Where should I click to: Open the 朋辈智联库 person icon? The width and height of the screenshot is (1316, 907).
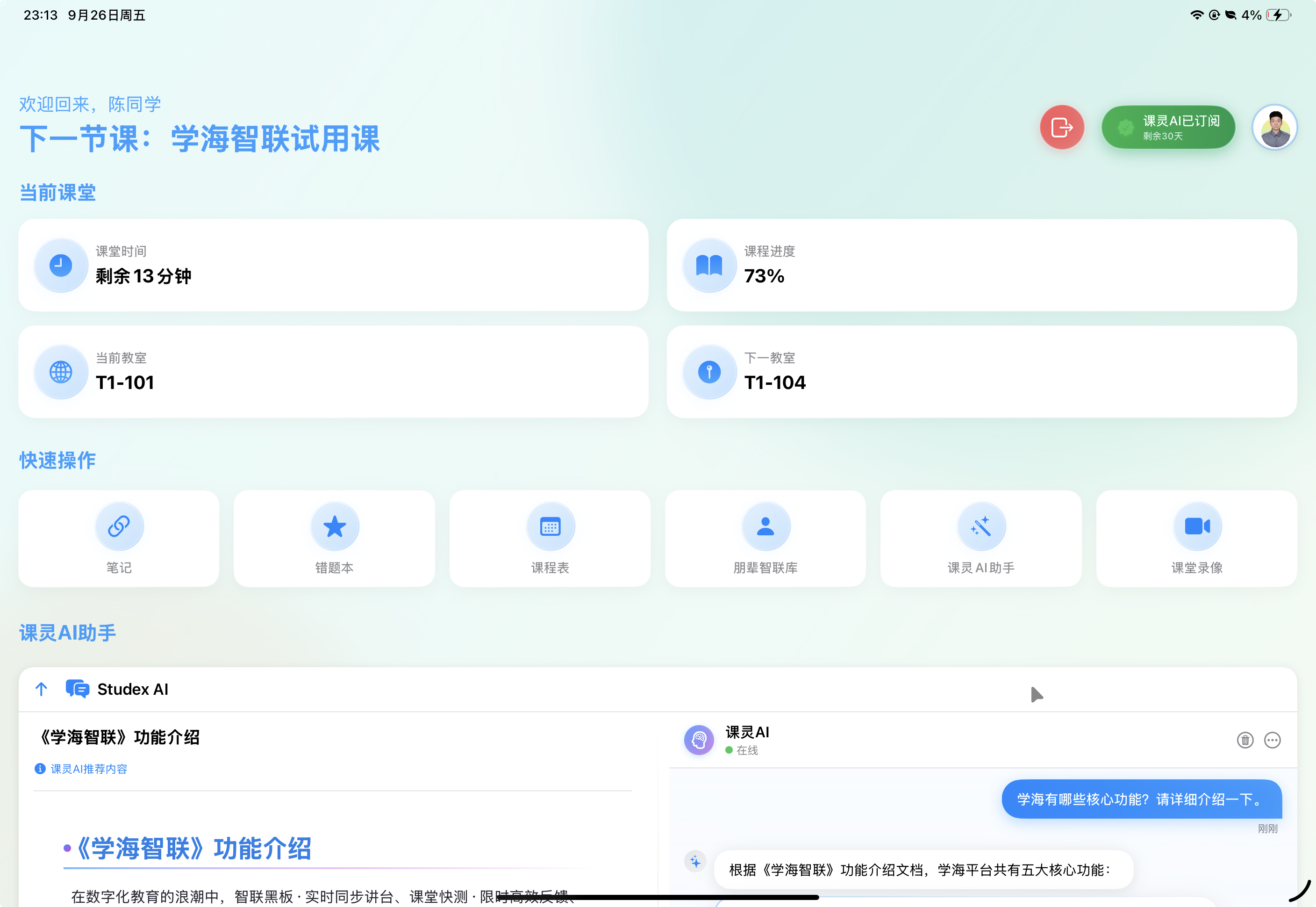[765, 526]
